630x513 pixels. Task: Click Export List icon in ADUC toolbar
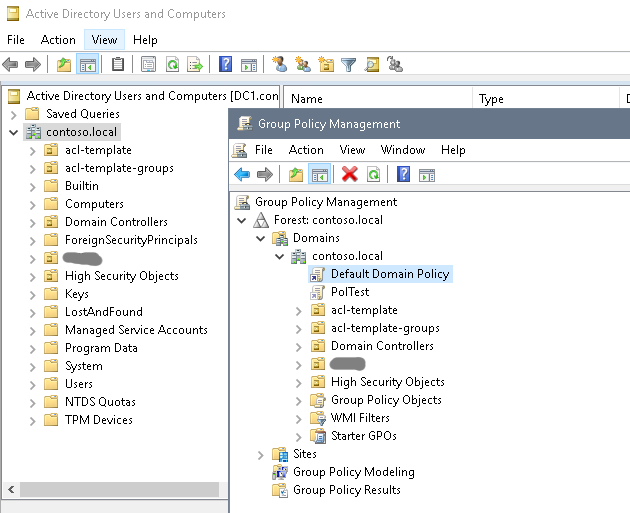tap(195, 64)
